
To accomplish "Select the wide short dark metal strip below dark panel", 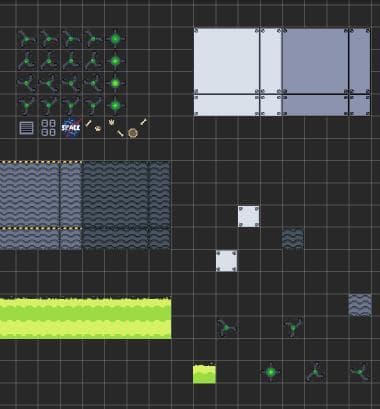I will [x=315, y=105].
